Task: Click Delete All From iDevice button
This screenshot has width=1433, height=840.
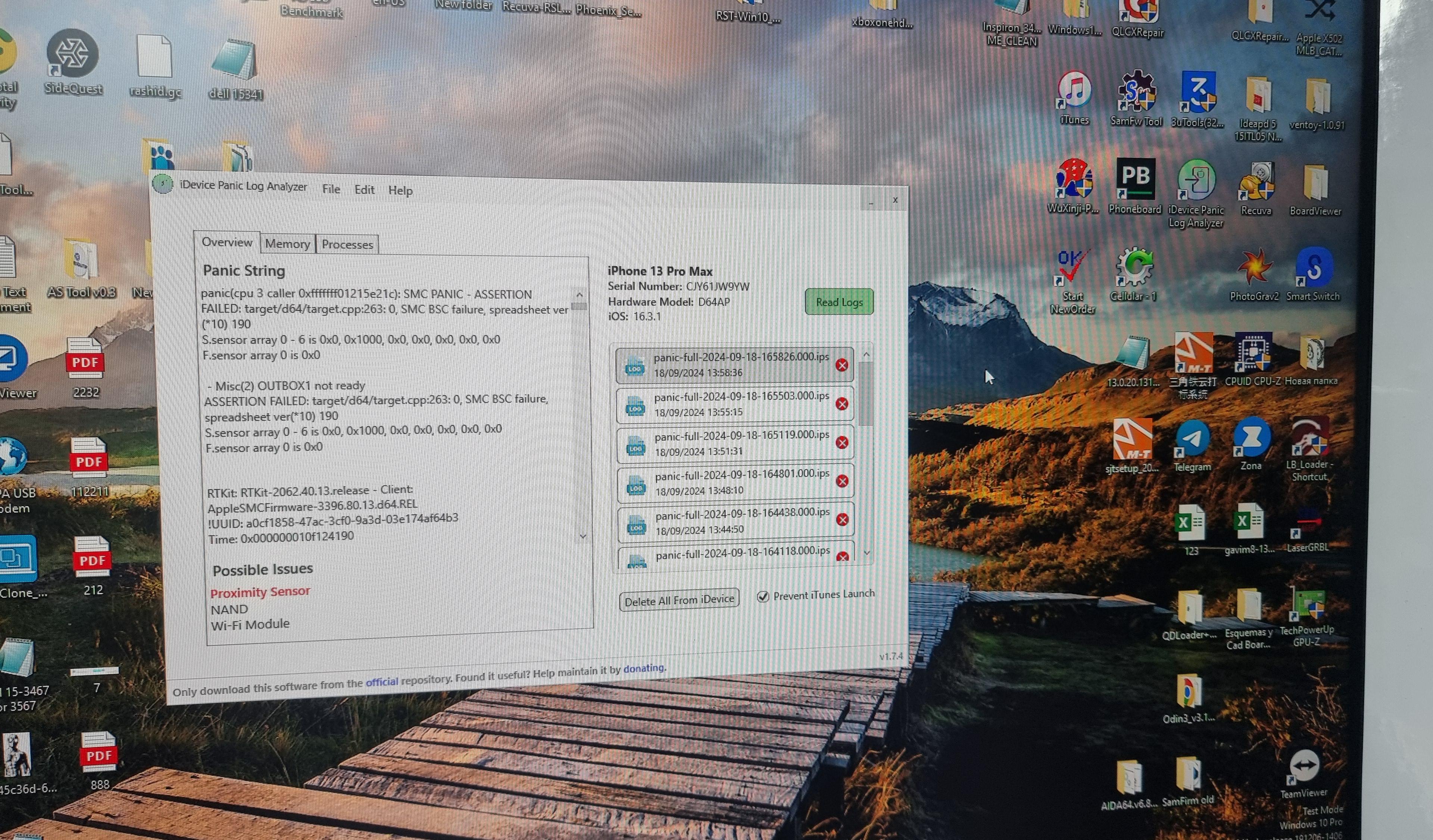Action: point(679,600)
